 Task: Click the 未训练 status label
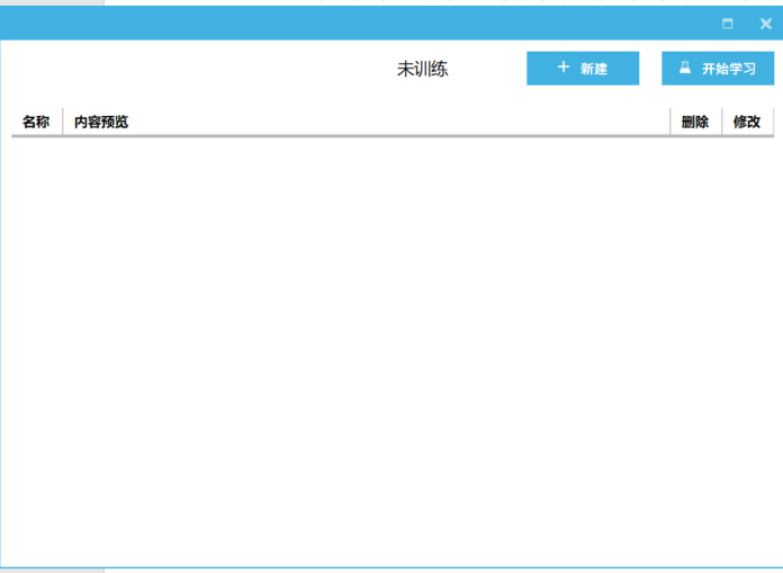click(422, 69)
